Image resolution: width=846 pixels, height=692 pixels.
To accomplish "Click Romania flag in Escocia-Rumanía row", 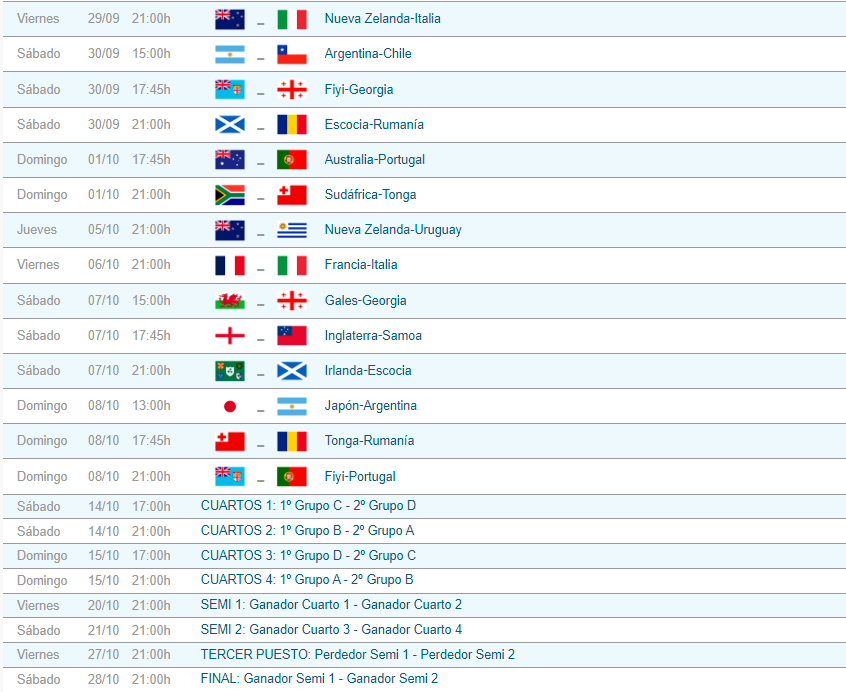I will pos(291,125).
